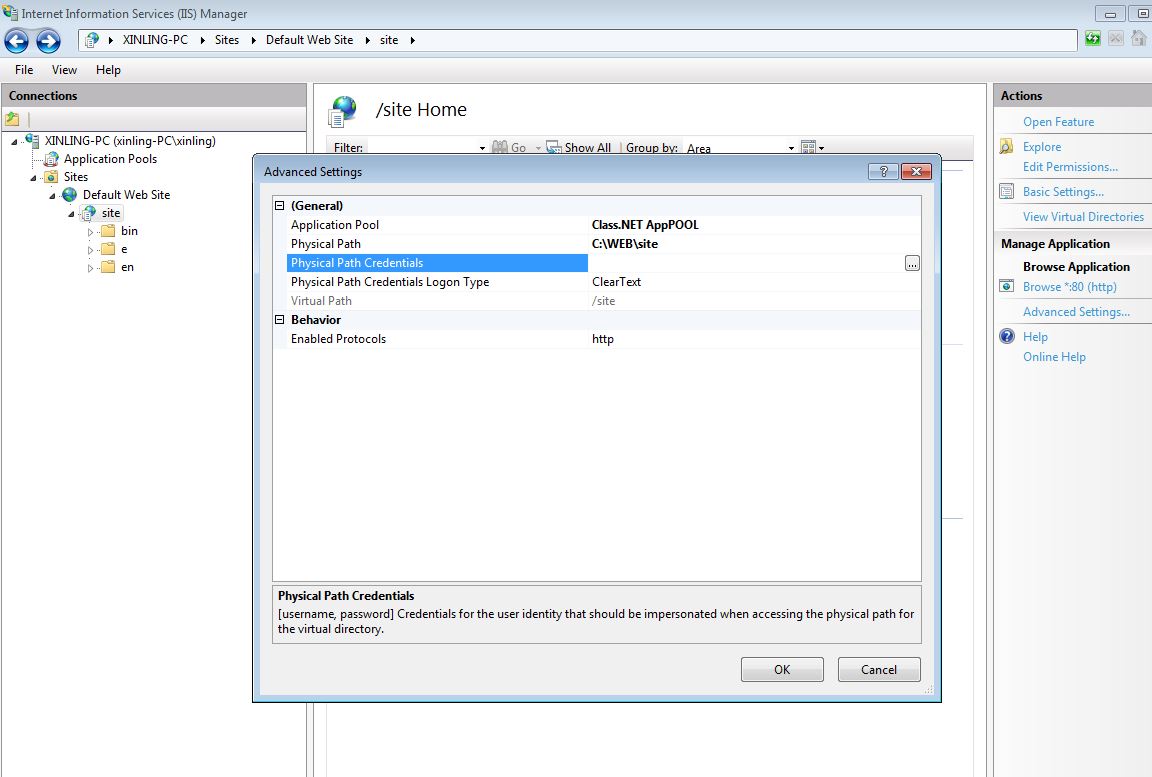The height and width of the screenshot is (777, 1152).
Task: Select the en folder in the tree
Action: (127, 267)
